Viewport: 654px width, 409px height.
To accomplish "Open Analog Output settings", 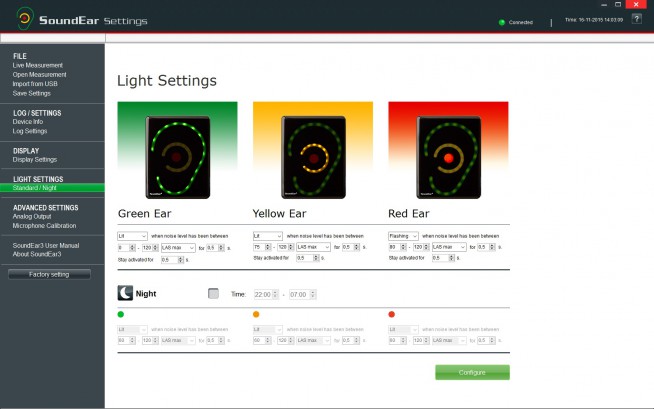I will coord(32,216).
